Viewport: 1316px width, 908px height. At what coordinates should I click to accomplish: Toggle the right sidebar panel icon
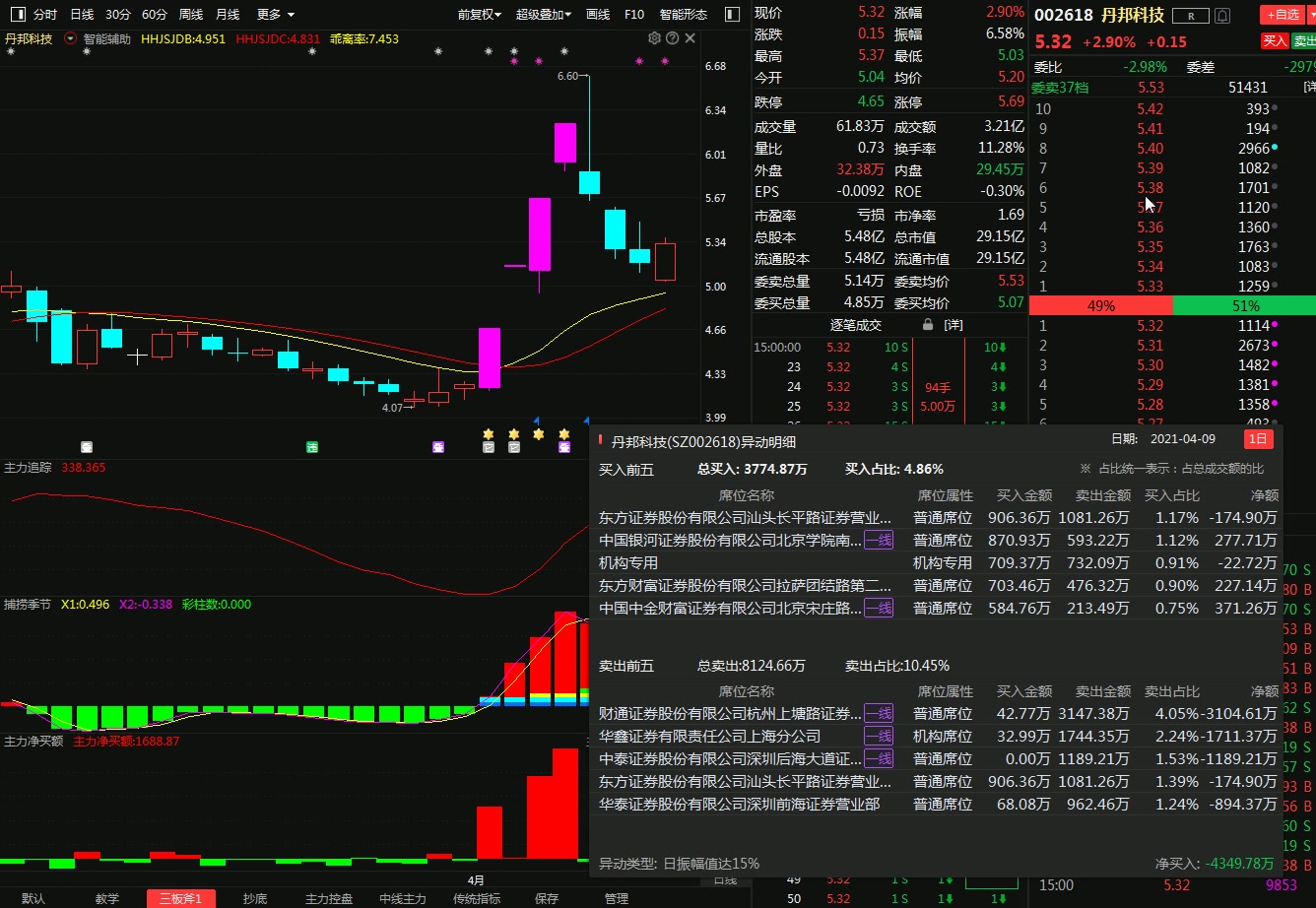click(732, 15)
